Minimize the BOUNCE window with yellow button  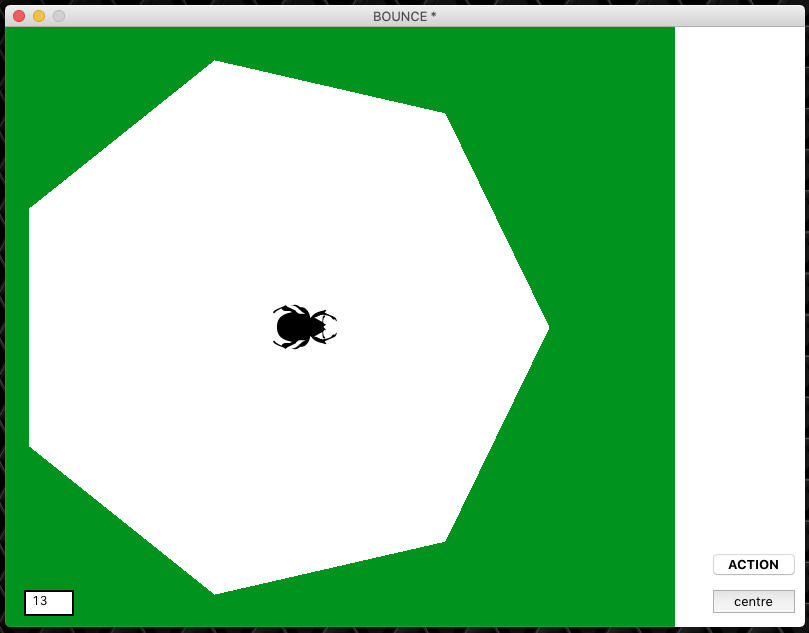click(x=39, y=16)
